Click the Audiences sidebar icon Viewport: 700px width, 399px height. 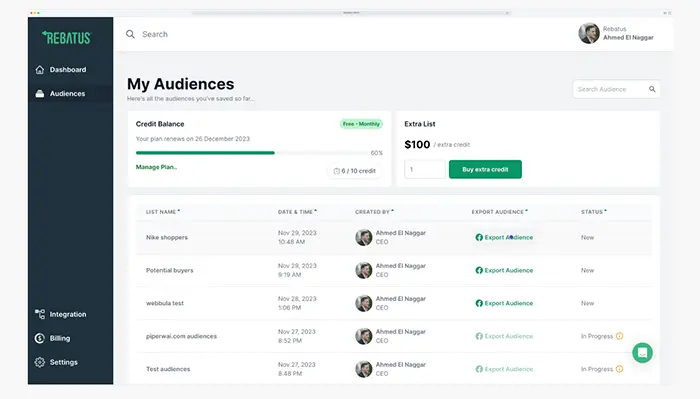point(40,94)
